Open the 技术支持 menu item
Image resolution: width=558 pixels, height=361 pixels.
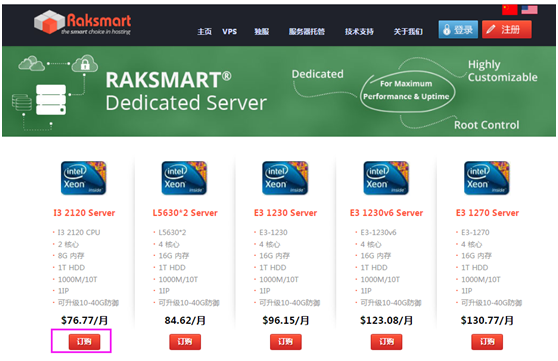pyautogui.click(x=359, y=32)
